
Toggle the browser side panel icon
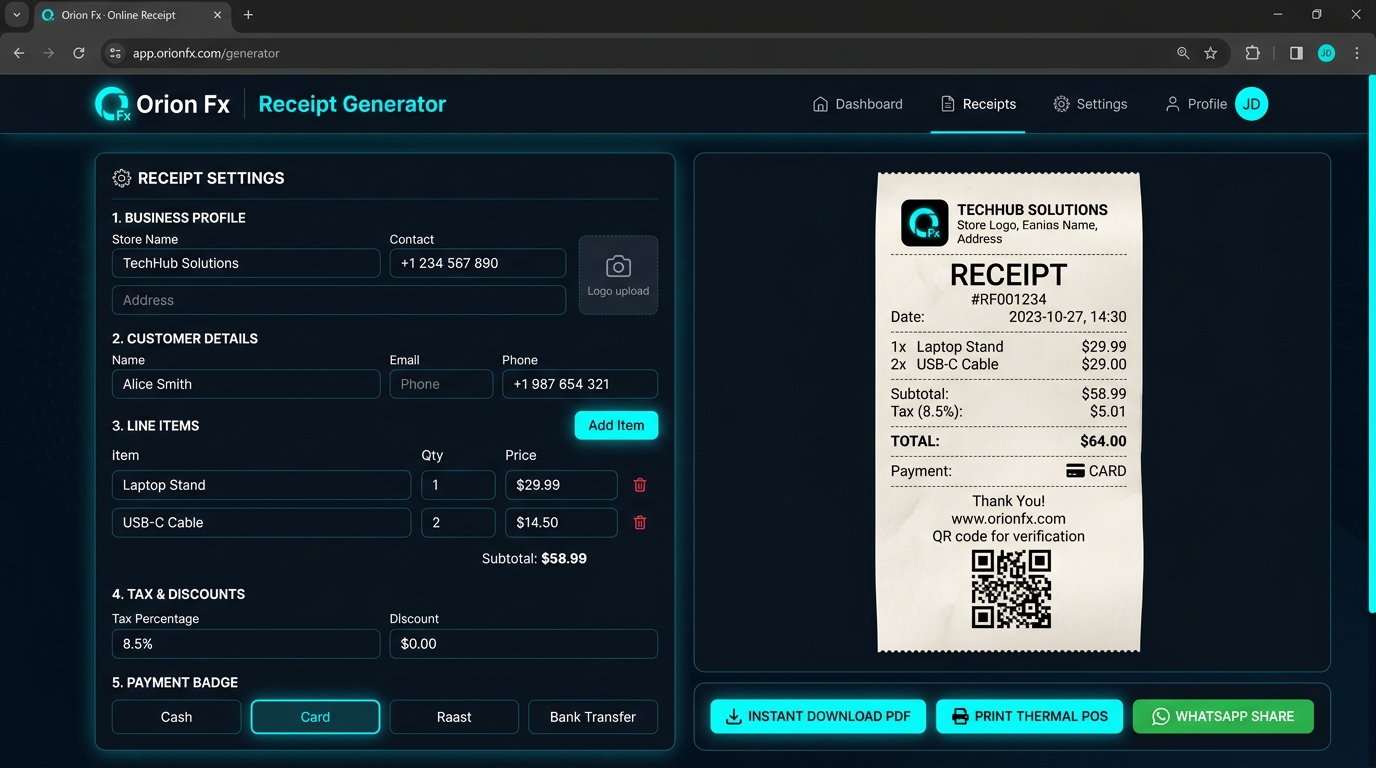pyautogui.click(x=1296, y=53)
